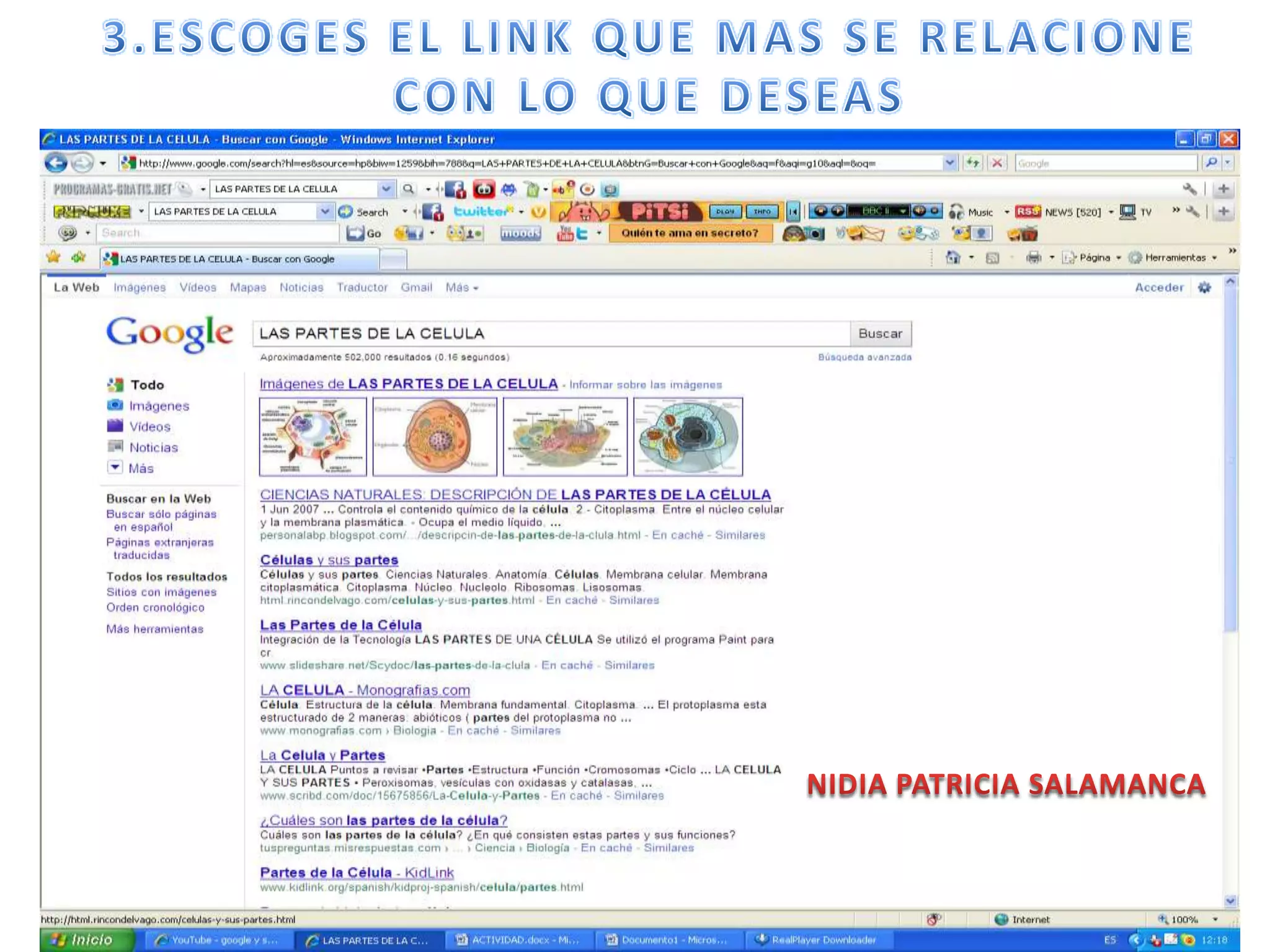Click the smiley face icon beside Search field

67,233
